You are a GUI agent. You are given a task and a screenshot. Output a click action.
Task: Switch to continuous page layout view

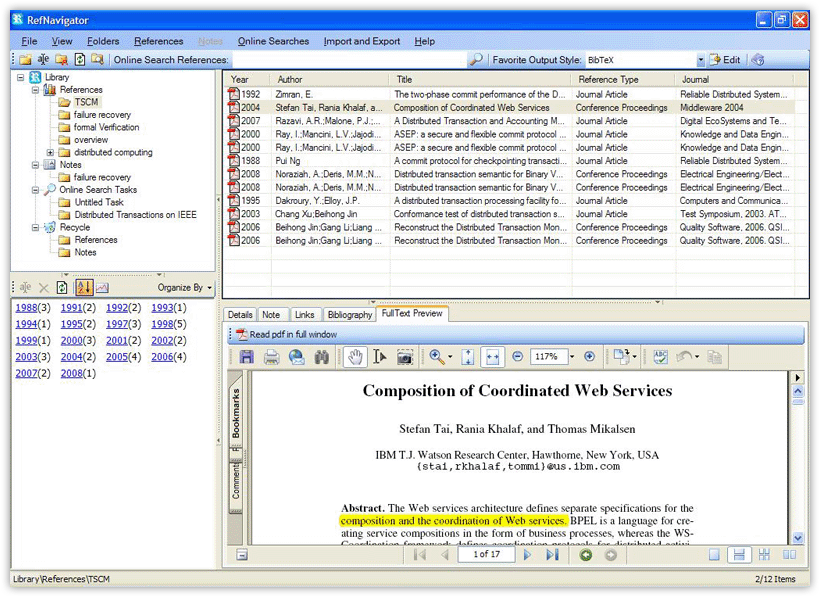(739, 555)
